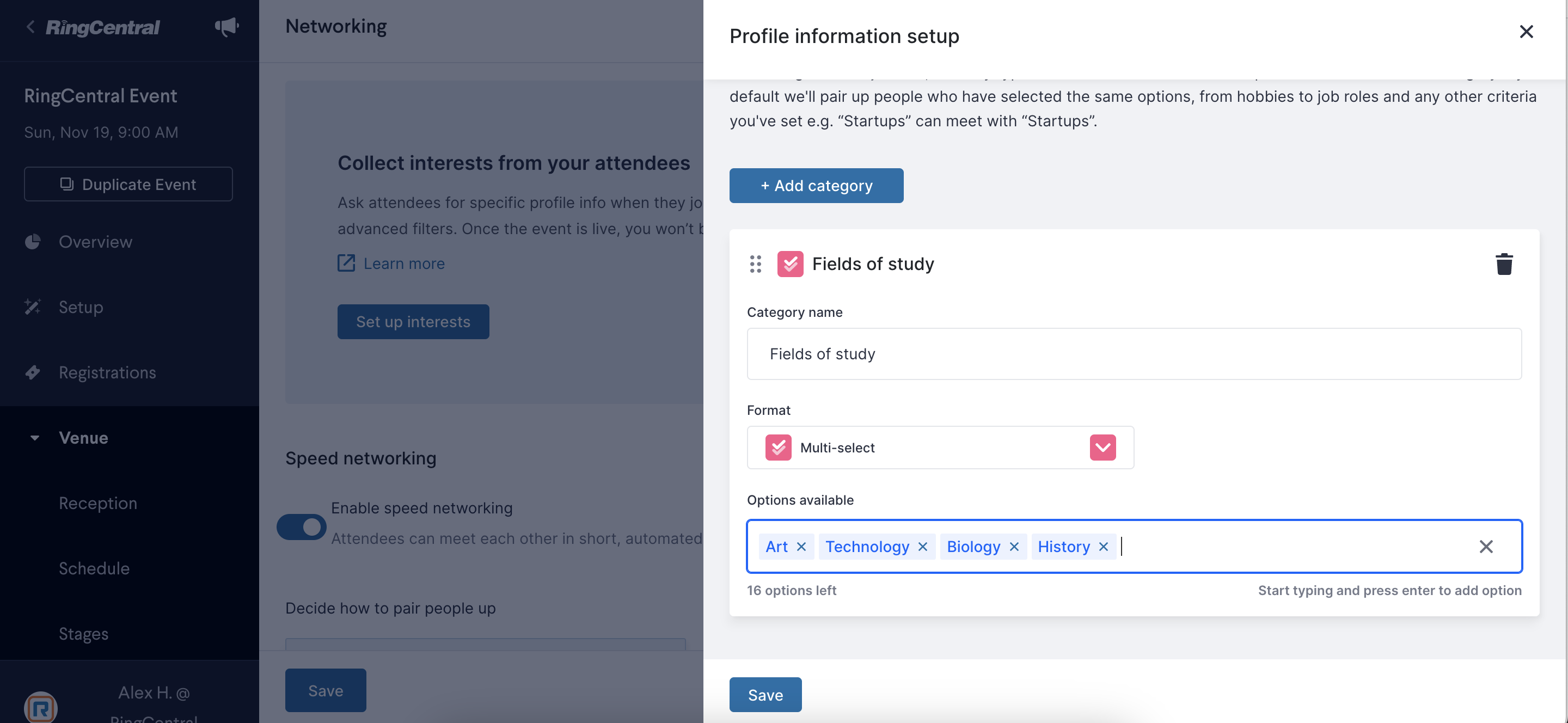This screenshot has height=723, width=1568.
Task: Click the pink multi-select icon in category header
Action: 789,264
